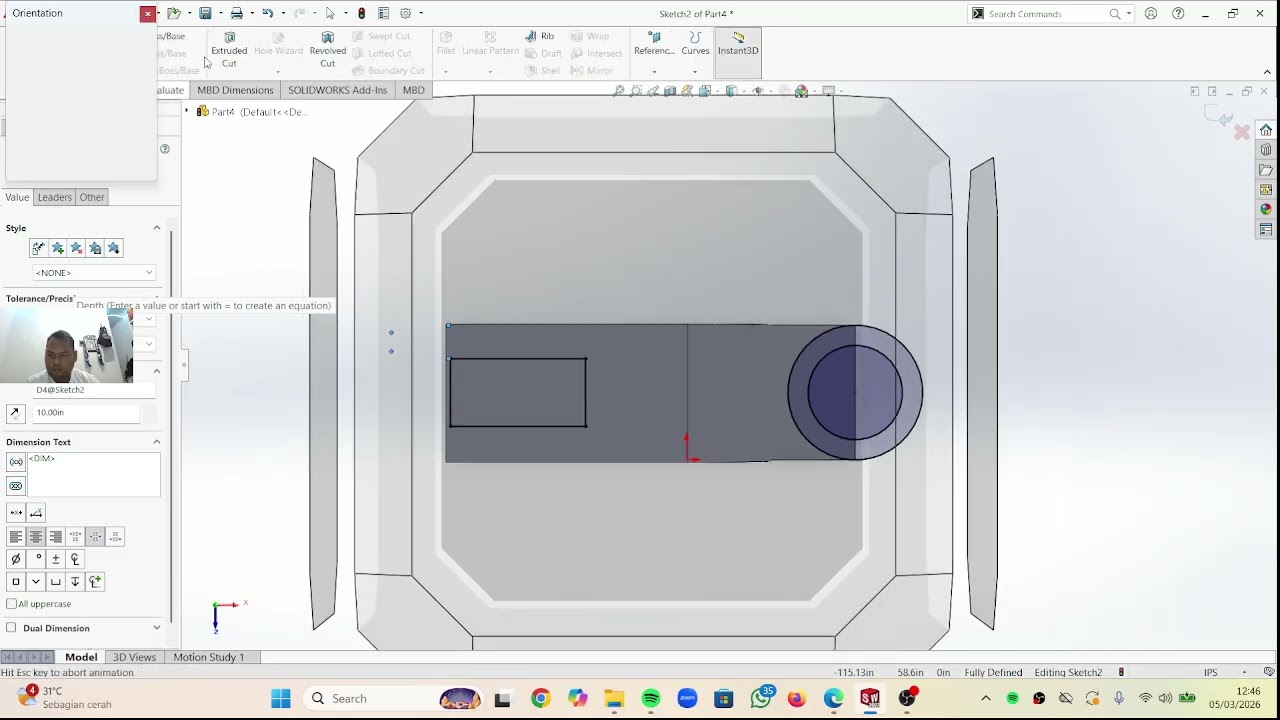
Task: Toggle Hide/Show Items eye icon
Action: tap(758, 91)
